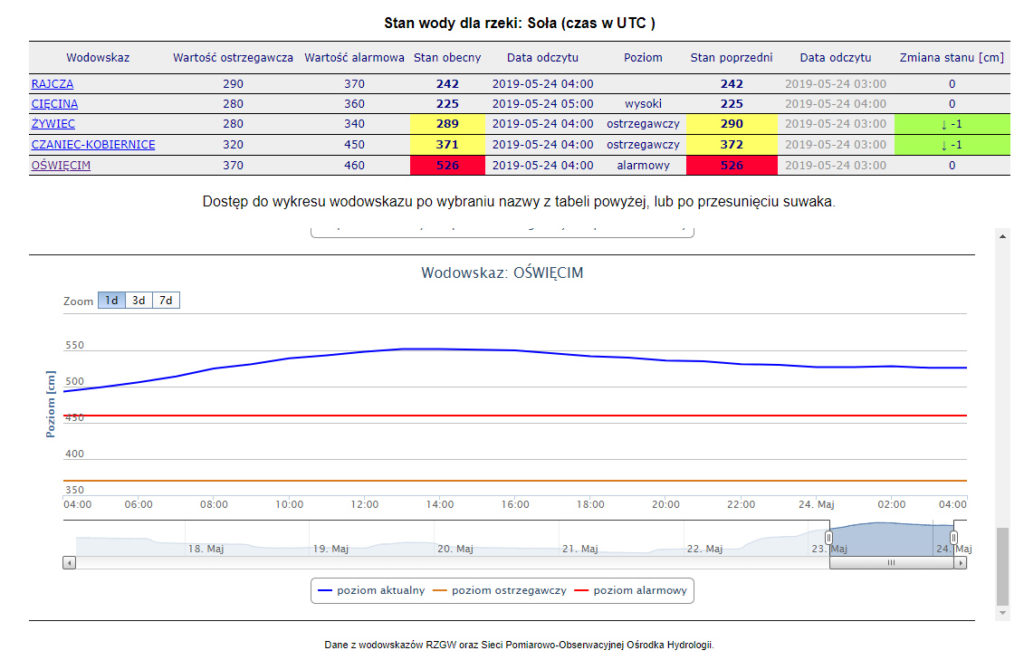Screen dimensions: 1024x660
Task: Click the navigator horizontal scrollbar thumb
Action: tap(891, 563)
